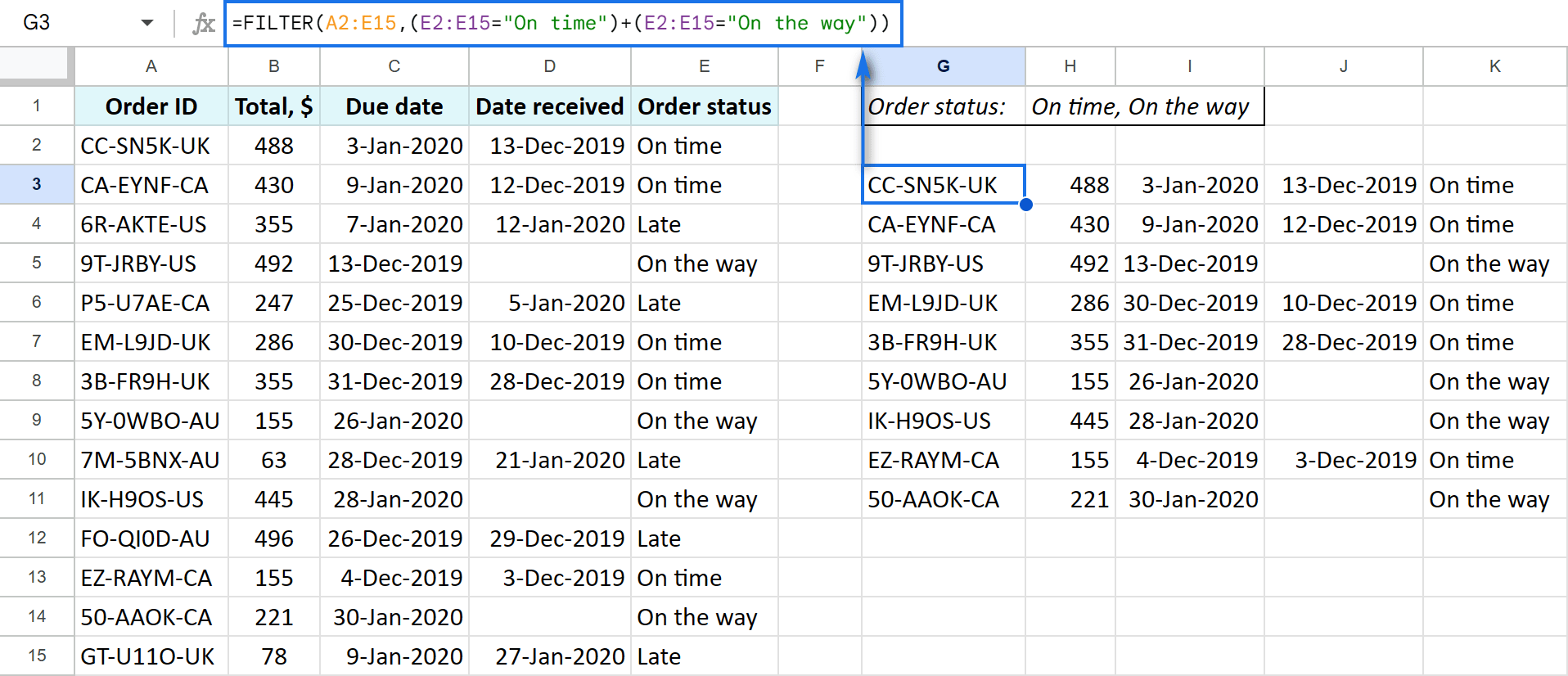Image resolution: width=1568 pixels, height=676 pixels.
Task: Select row 3 header
Action: (37, 184)
